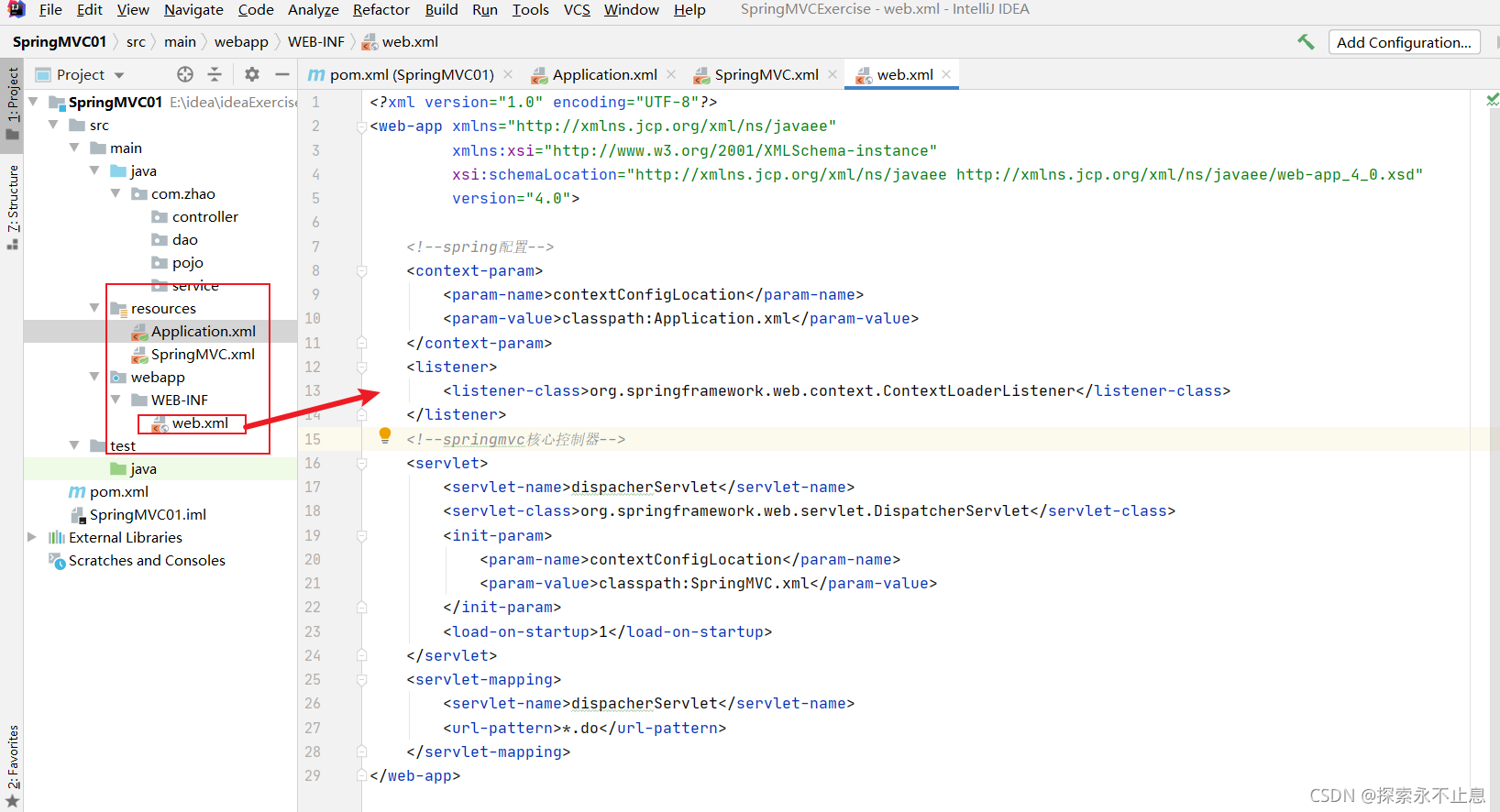1500x812 pixels.
Task: Click the green inspection checkmark icon
Action: 1492,99
